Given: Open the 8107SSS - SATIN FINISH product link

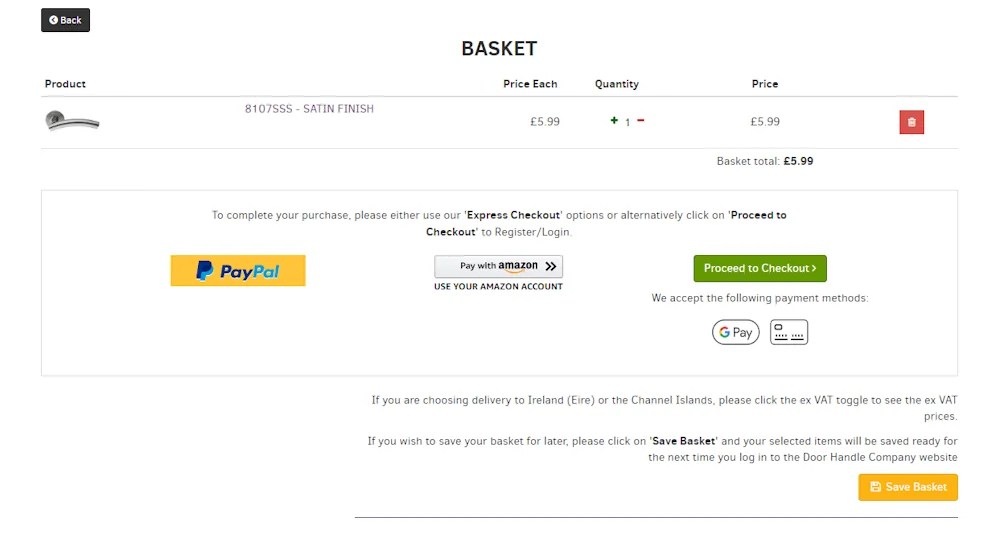Looking at the screenshot, I should (x=309, y=108).
